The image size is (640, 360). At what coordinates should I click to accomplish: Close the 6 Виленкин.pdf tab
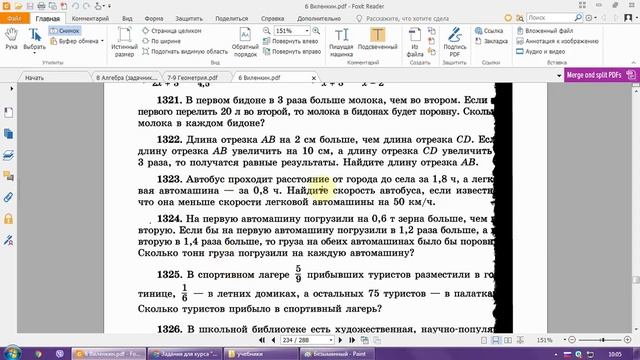coord(314,78)
